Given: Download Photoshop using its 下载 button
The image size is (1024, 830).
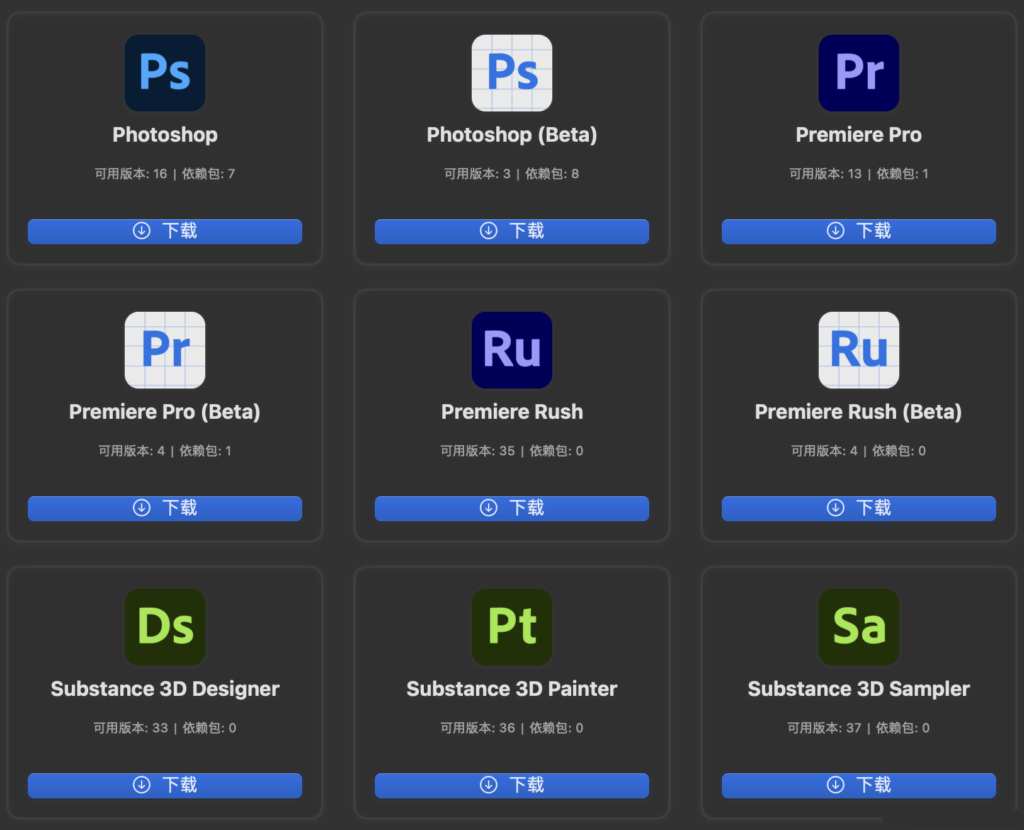Looking at the screenshot, I should pyautogui.click(x=164, y=230).
